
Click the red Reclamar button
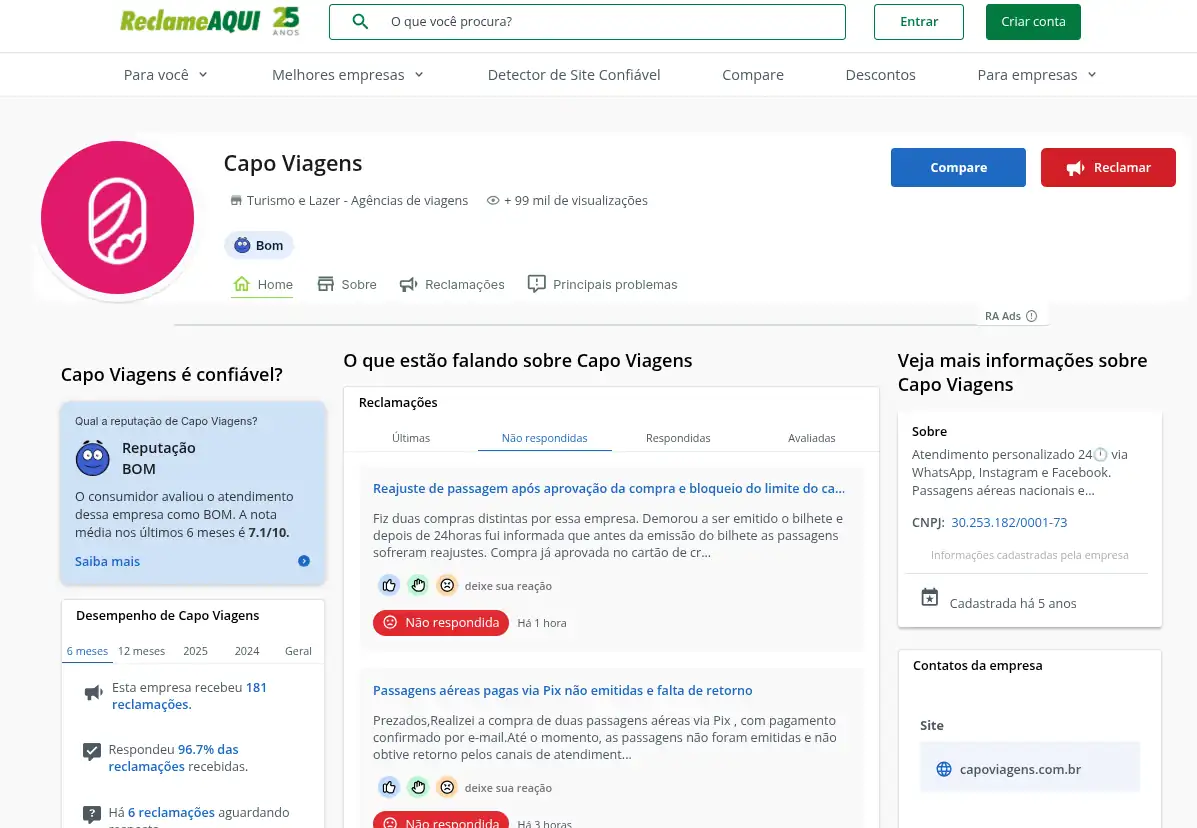tap(1108, 167)
